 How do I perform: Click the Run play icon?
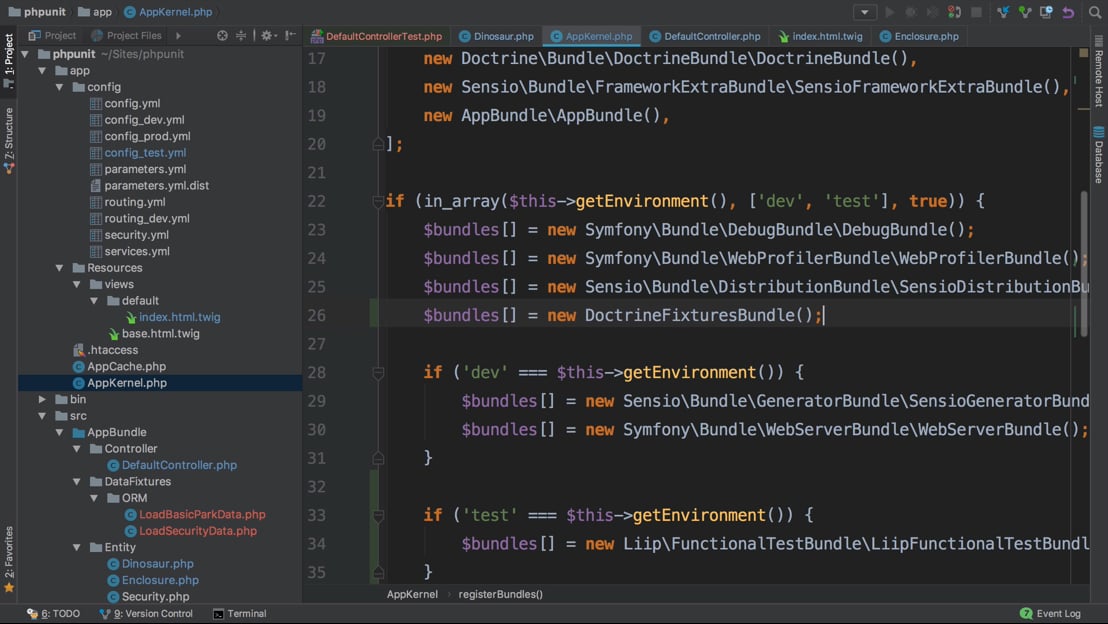(890, 12)
